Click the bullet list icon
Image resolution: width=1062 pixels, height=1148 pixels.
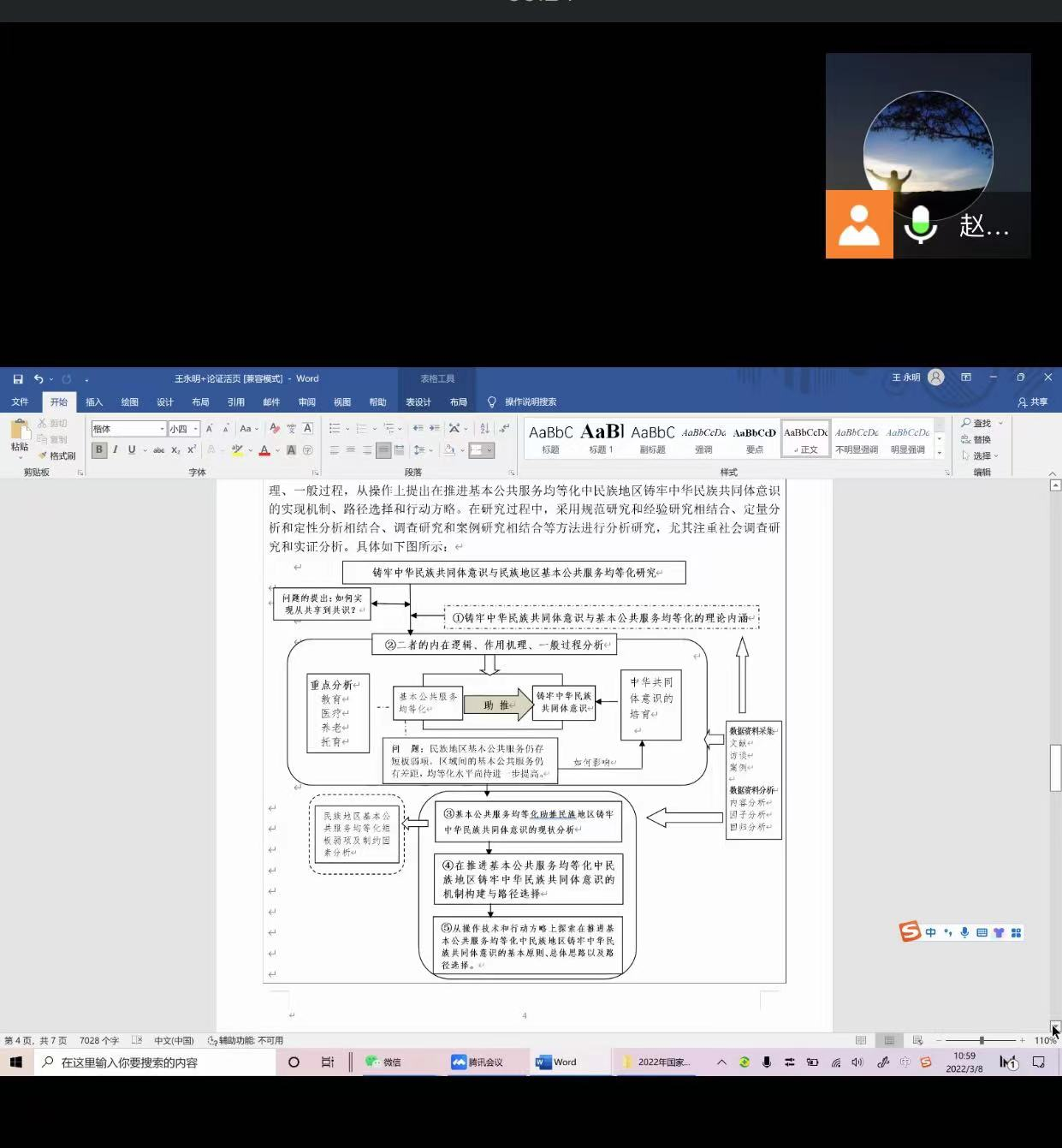tap(335, 428)
